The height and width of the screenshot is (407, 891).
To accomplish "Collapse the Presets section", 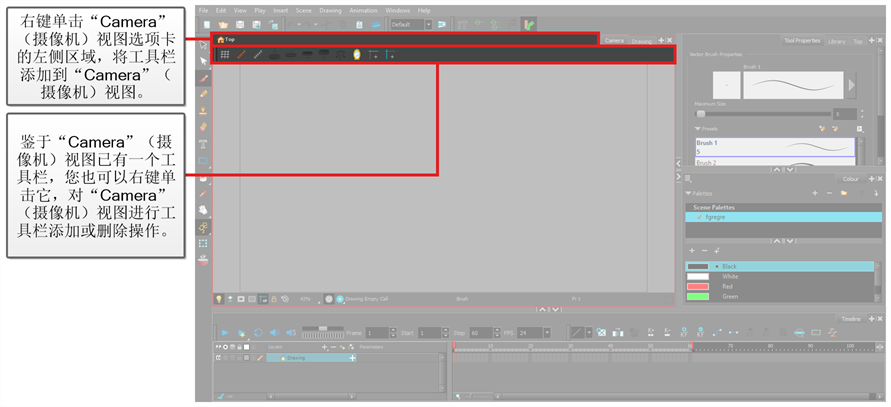I will [697, 128].
